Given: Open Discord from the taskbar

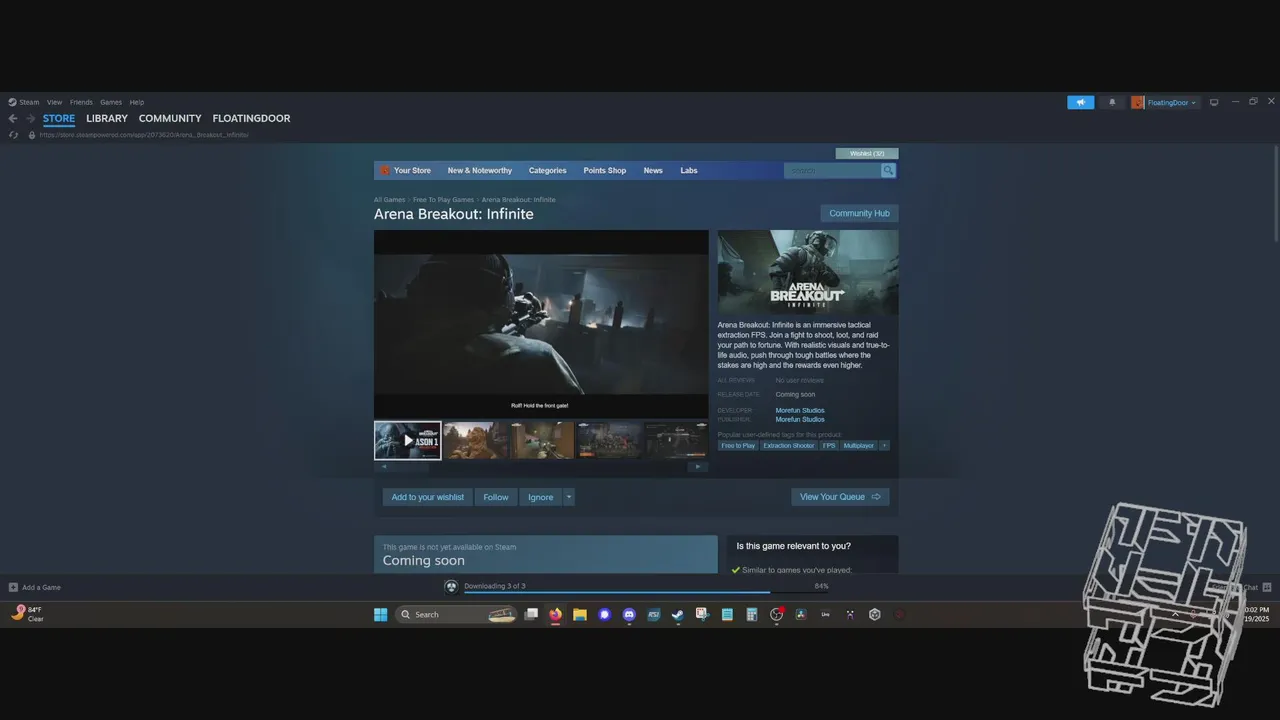Looking at the screenshot, I should click(x=629, y=614).
